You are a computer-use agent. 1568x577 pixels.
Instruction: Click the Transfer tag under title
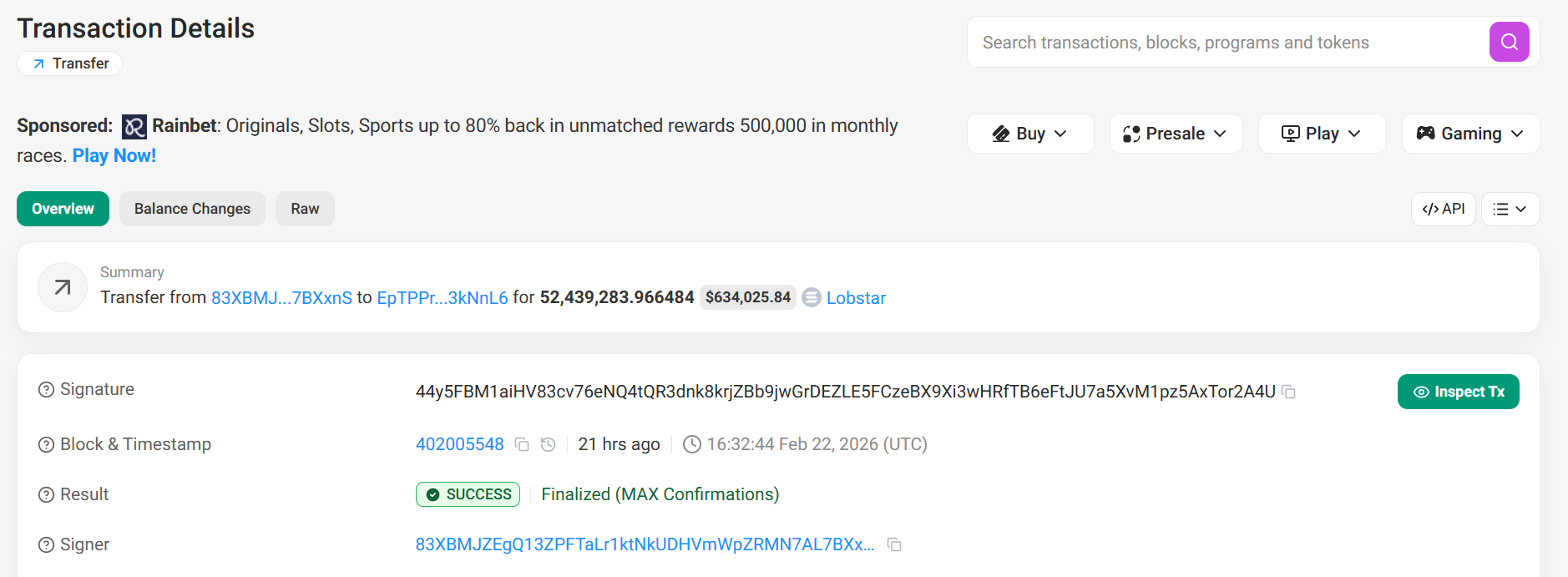70,63
